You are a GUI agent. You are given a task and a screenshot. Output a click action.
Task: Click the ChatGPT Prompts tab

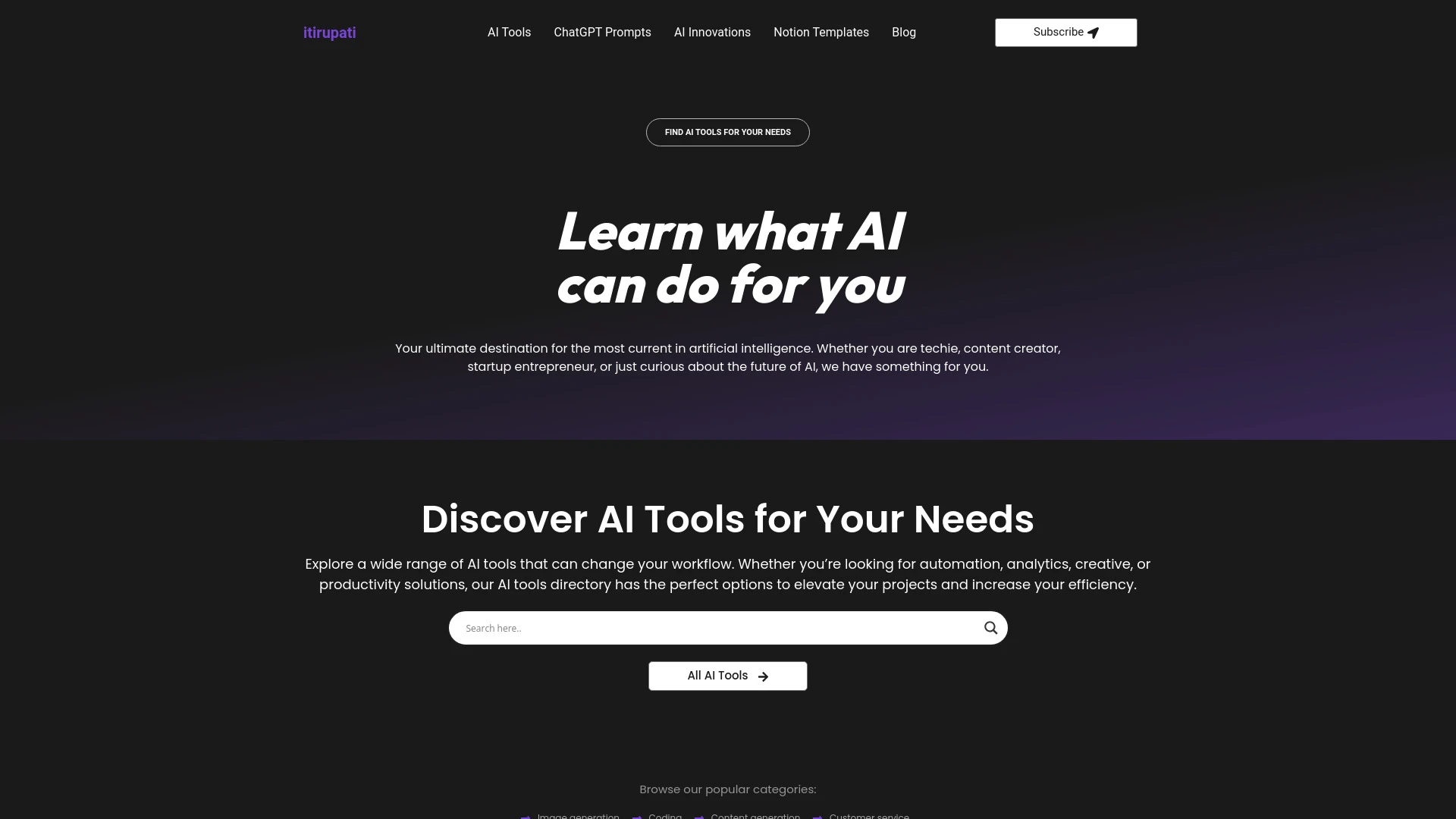point(602,32)
